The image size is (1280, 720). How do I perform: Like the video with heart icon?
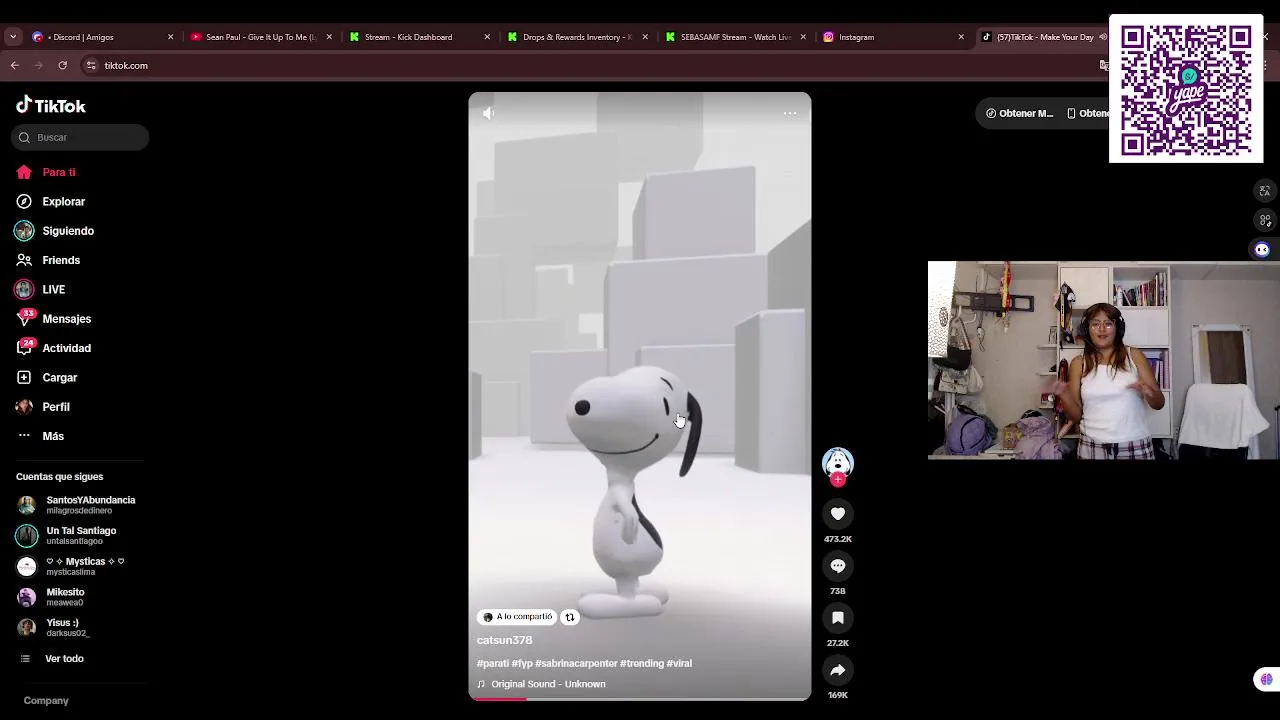[838, 514]
